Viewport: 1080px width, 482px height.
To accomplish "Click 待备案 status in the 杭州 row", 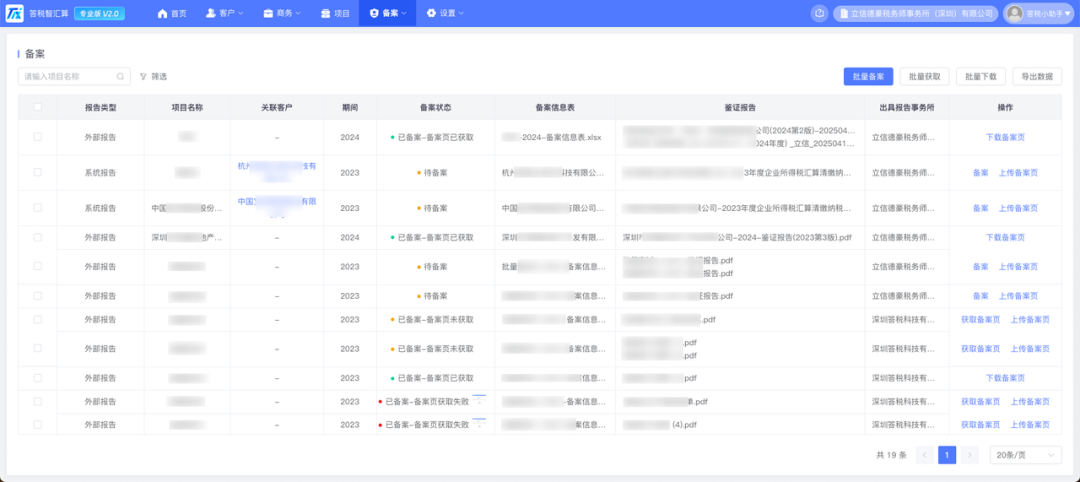I will click(x=435, y=173).
